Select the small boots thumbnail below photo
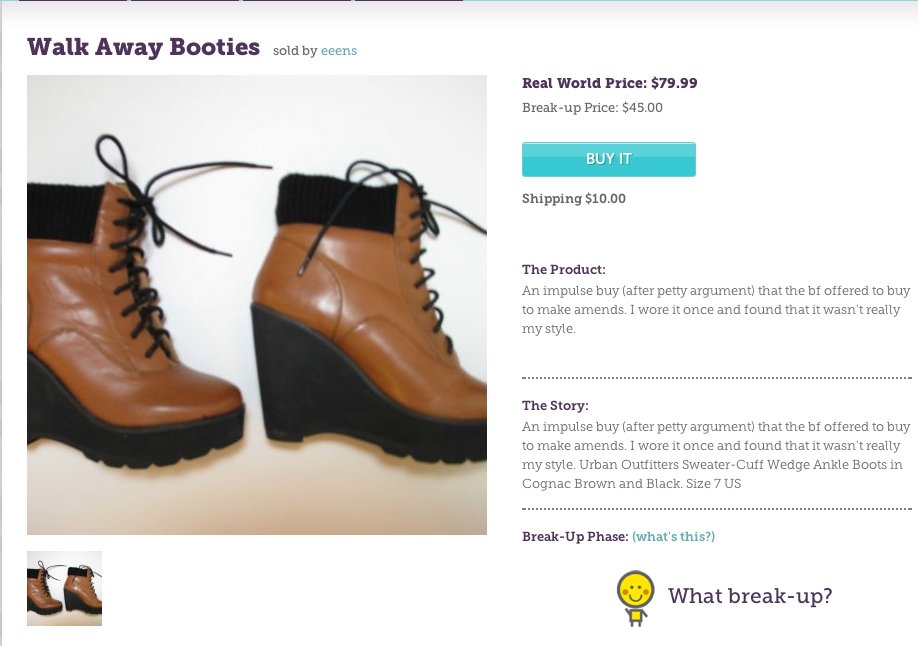Image resolution: width=918 pixels, height=646 pixels. (64, 588)
